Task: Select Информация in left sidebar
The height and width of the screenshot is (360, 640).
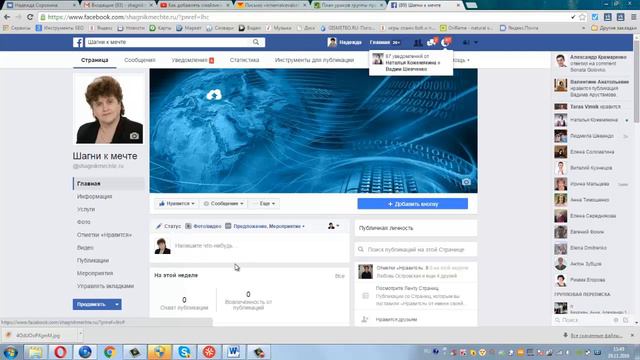Action: tap(94, 196)
